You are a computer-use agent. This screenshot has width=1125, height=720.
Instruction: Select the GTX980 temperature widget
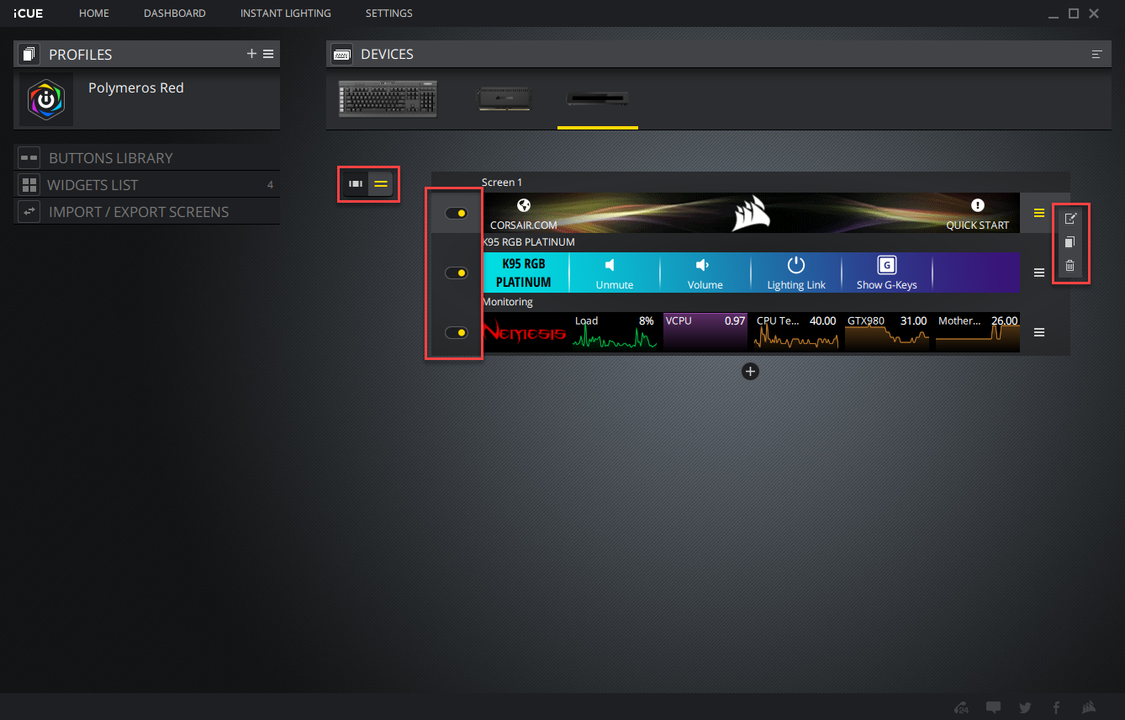887,332
